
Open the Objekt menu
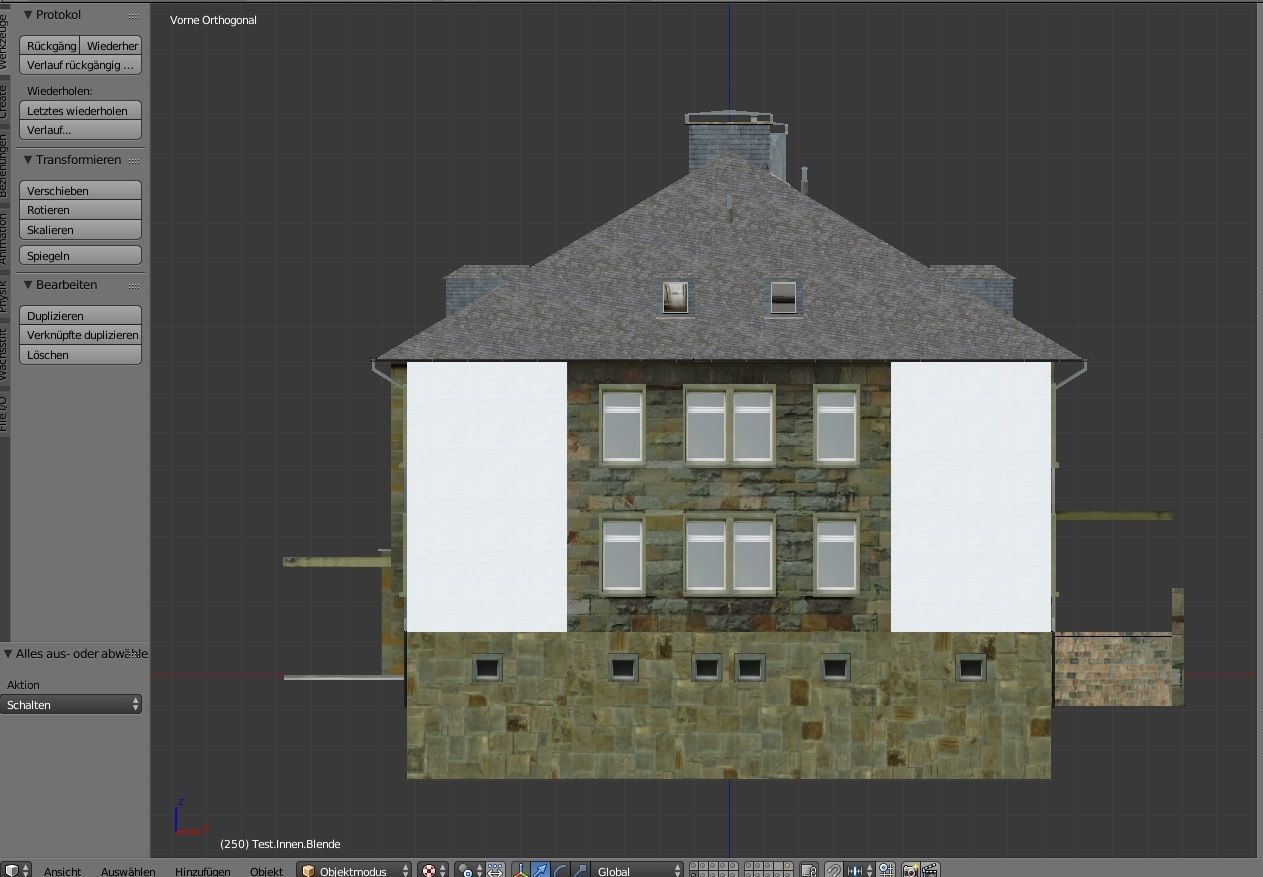[265, 871]
